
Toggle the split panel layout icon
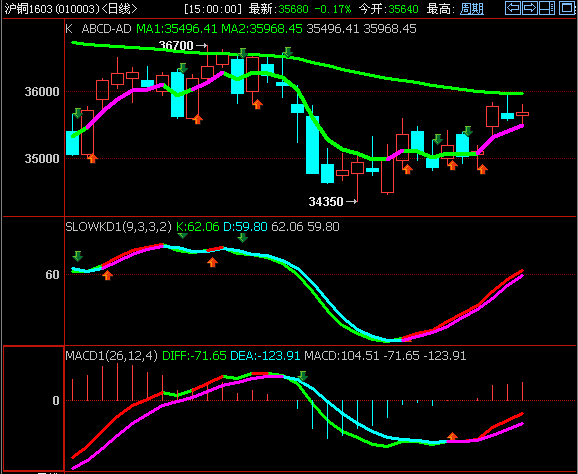tap(547, 8)
